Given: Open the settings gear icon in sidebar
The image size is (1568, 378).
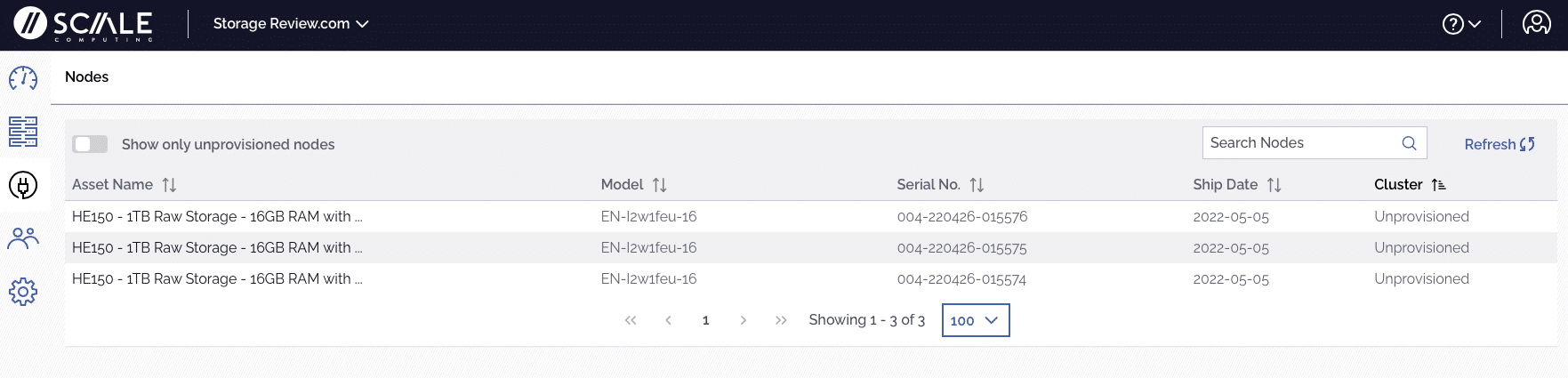Looking at the screenshot, I should coord(23,292).
